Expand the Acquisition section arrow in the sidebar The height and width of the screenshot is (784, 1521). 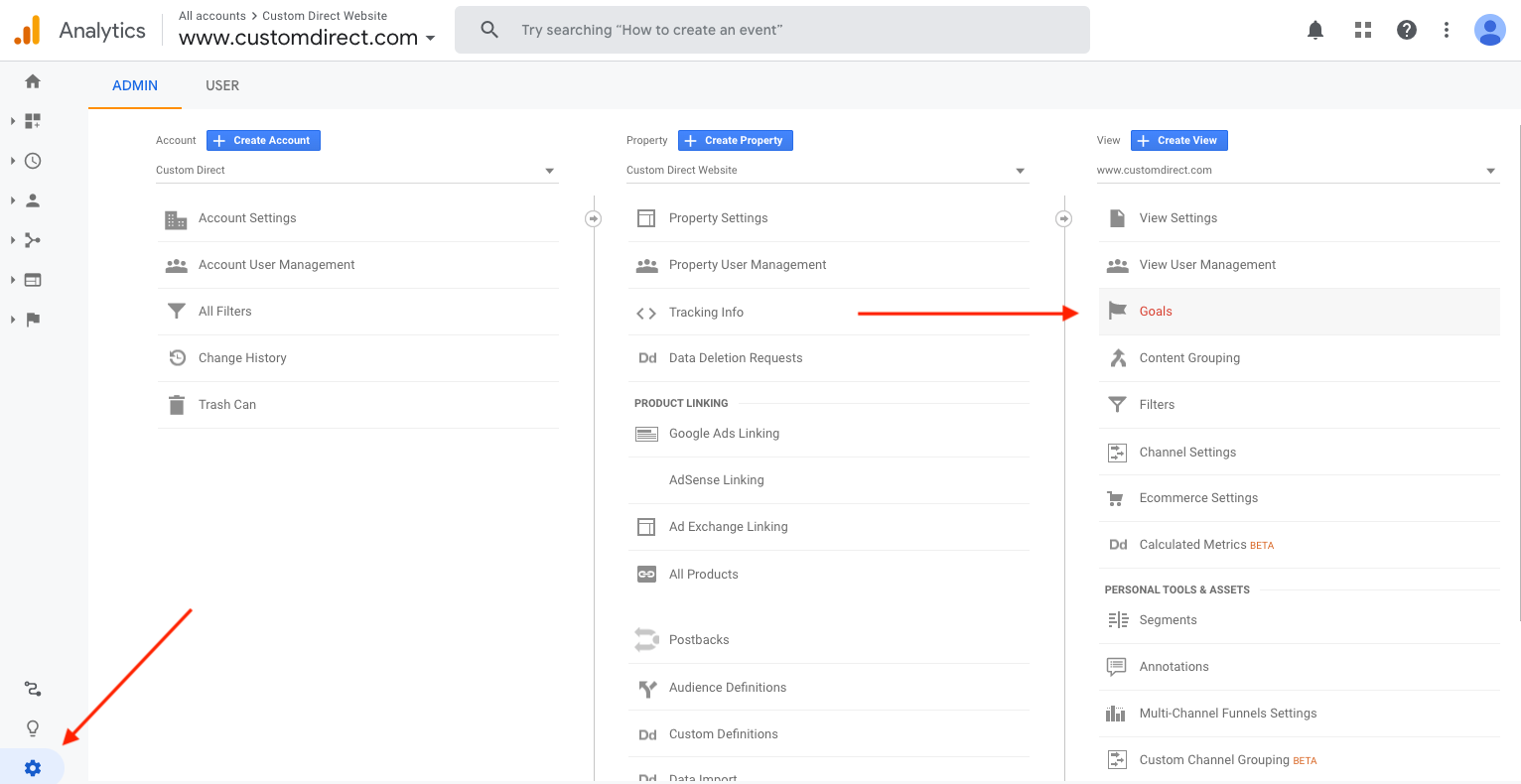13,240
